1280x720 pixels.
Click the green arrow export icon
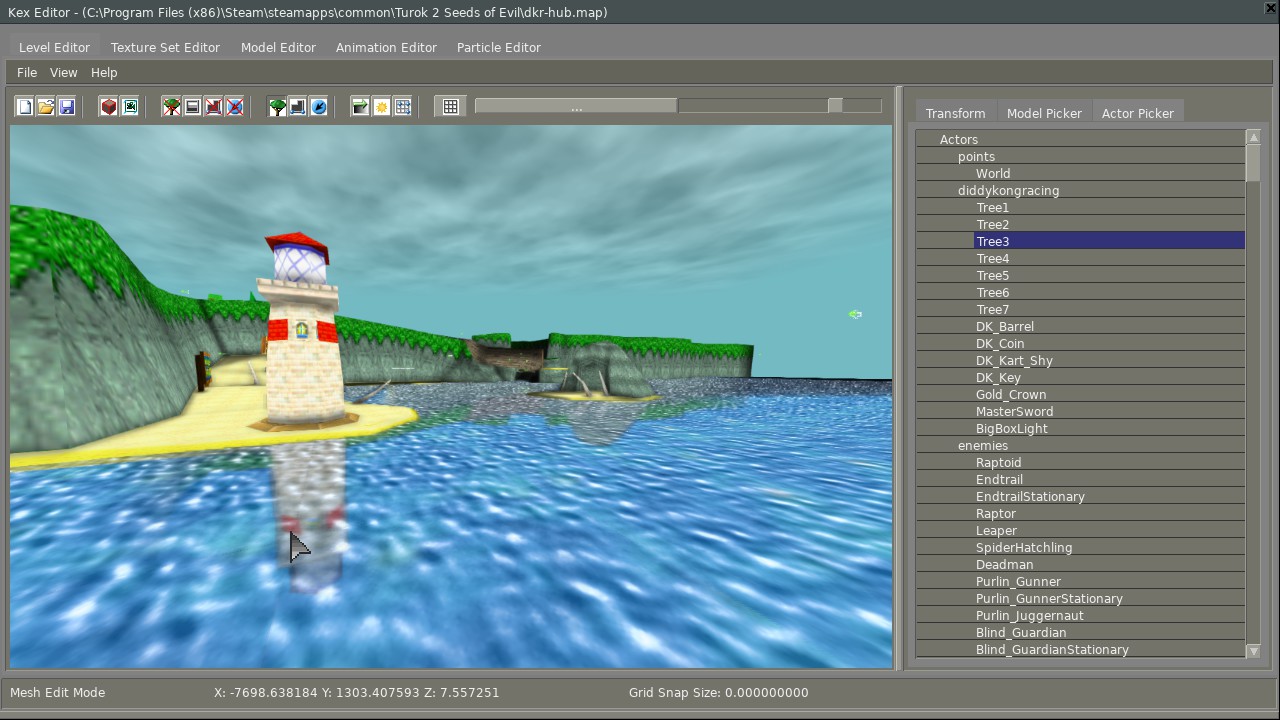click(360, 107)
